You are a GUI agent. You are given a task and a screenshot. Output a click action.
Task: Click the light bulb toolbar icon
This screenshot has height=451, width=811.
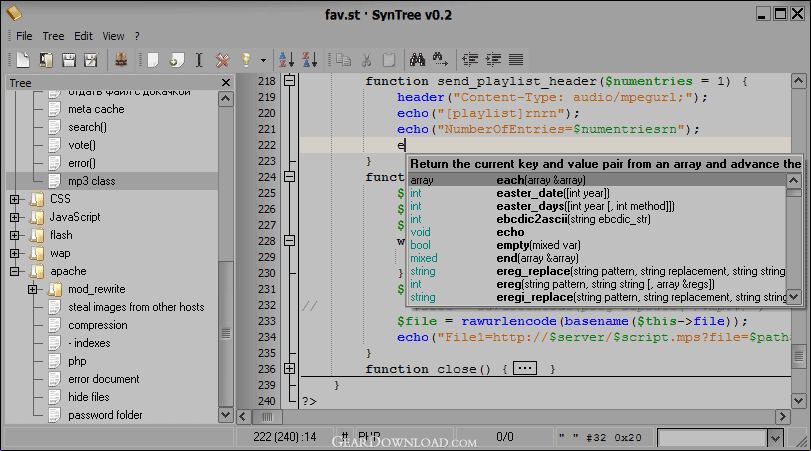[246, 60]
